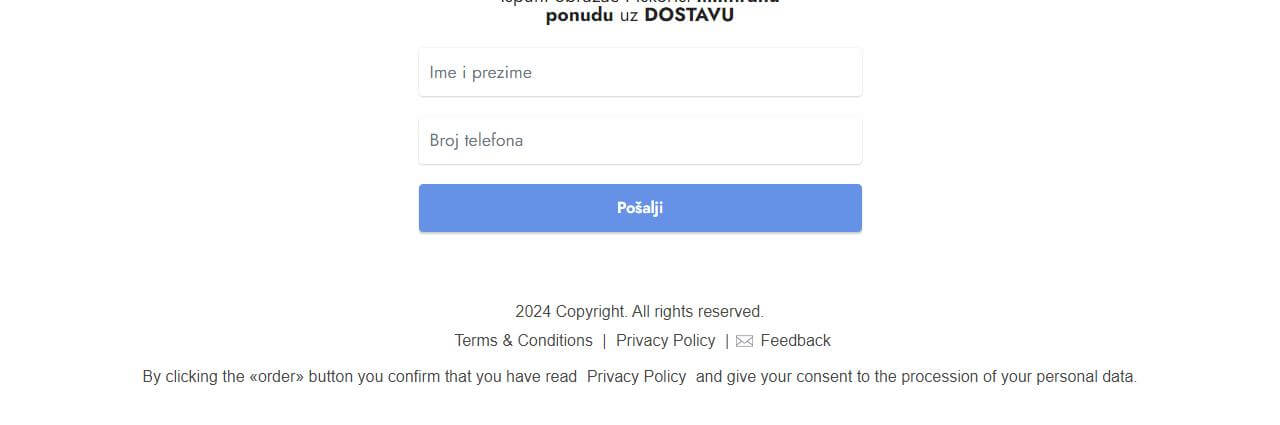Click the envelope icon beside Feedback
Screen dimensions: 1280x425
tap(744, 341)
